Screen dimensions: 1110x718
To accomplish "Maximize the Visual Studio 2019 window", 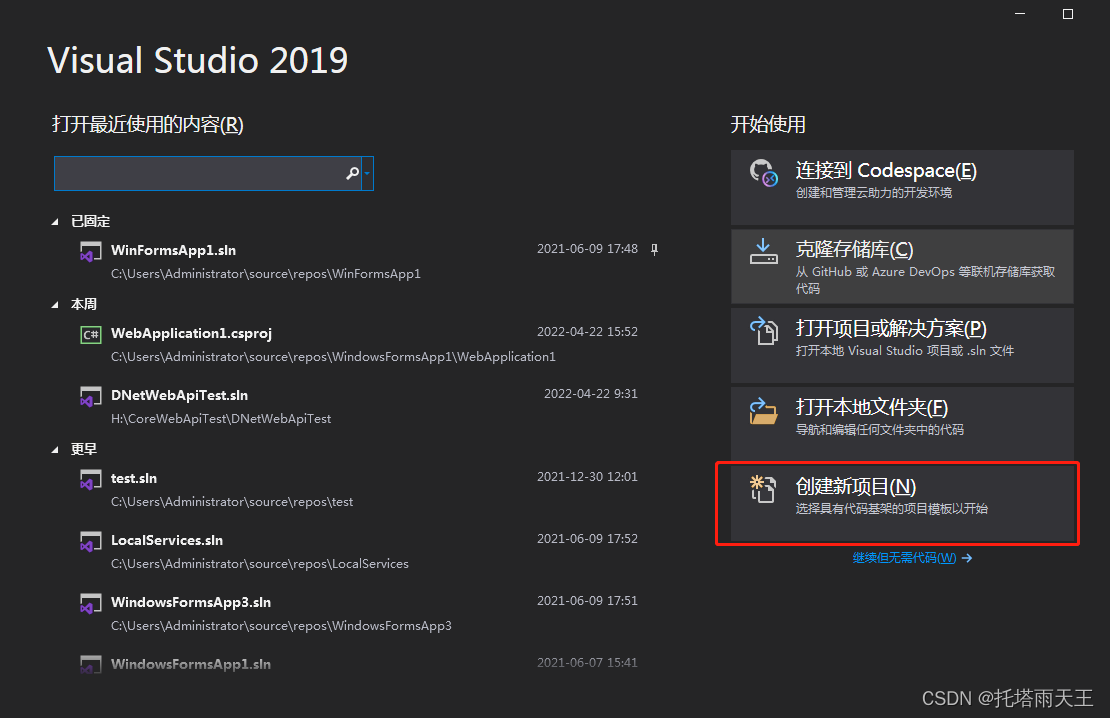I will click(x=1068, y=14).
